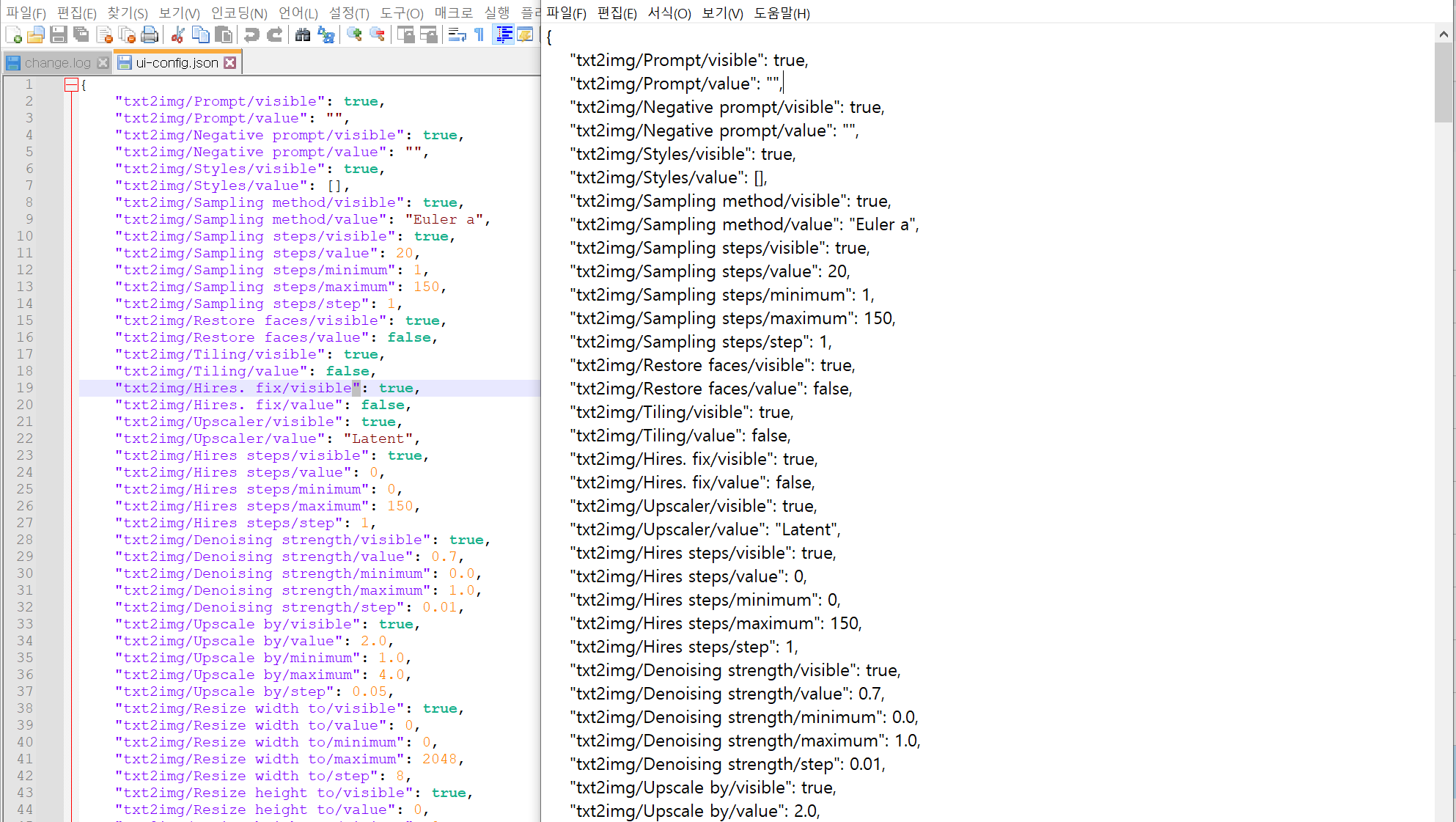
Task: Click the Cut scissors icon
Action: click(177, 34)
